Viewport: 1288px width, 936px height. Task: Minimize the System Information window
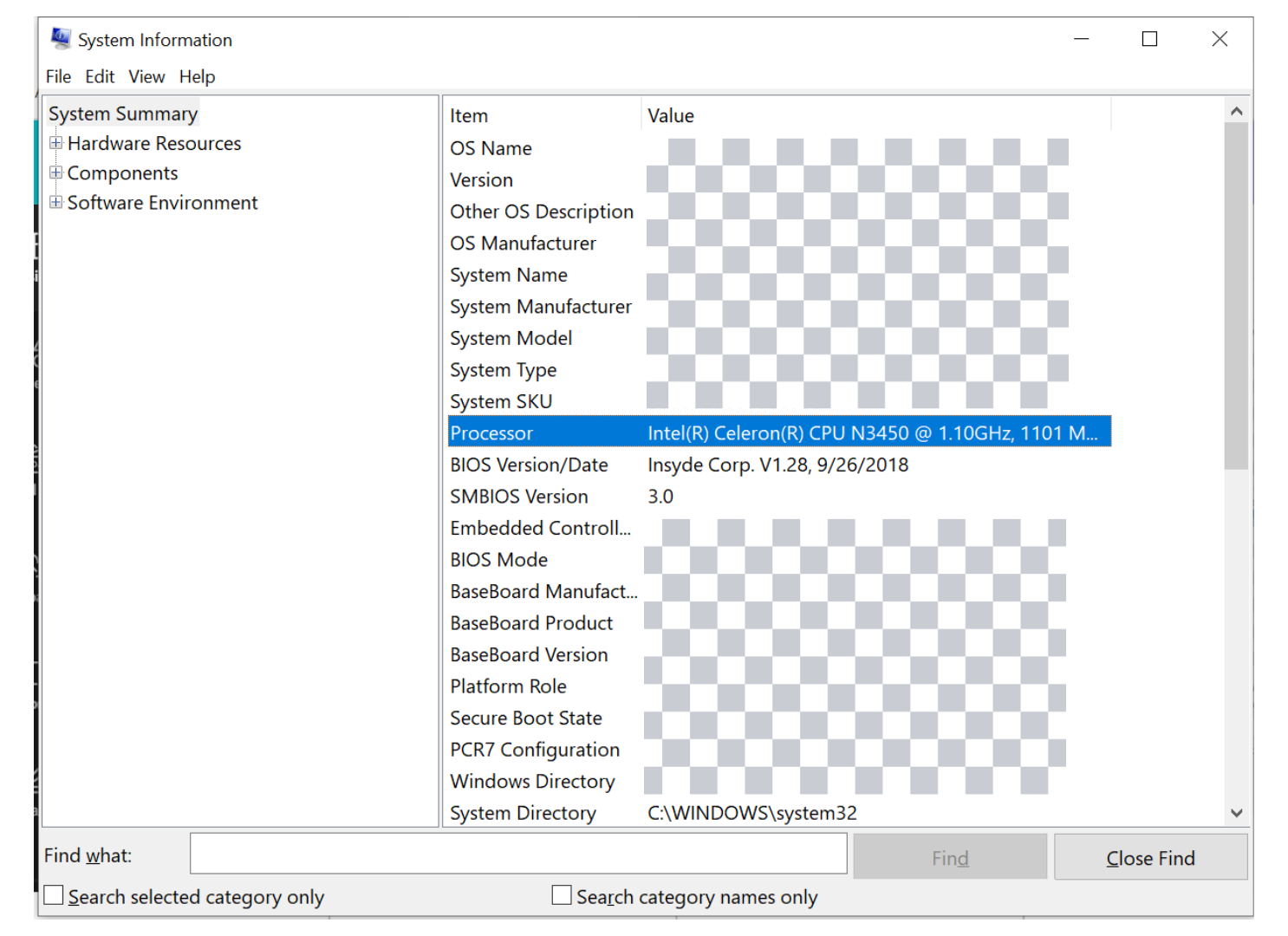[1081, 39]
